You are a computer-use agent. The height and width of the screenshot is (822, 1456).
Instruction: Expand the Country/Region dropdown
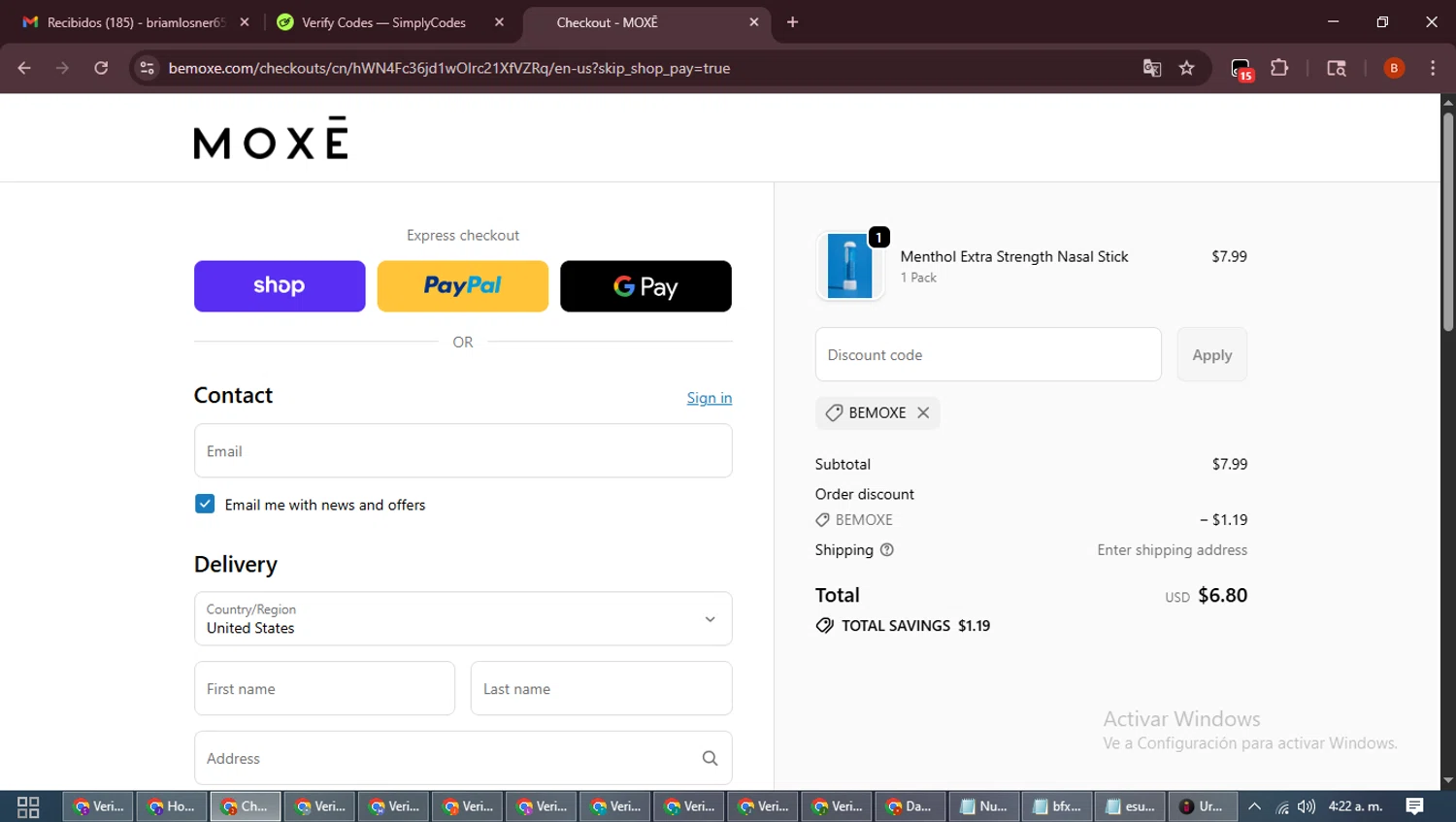pyautogui.click(x=463, y=618)
